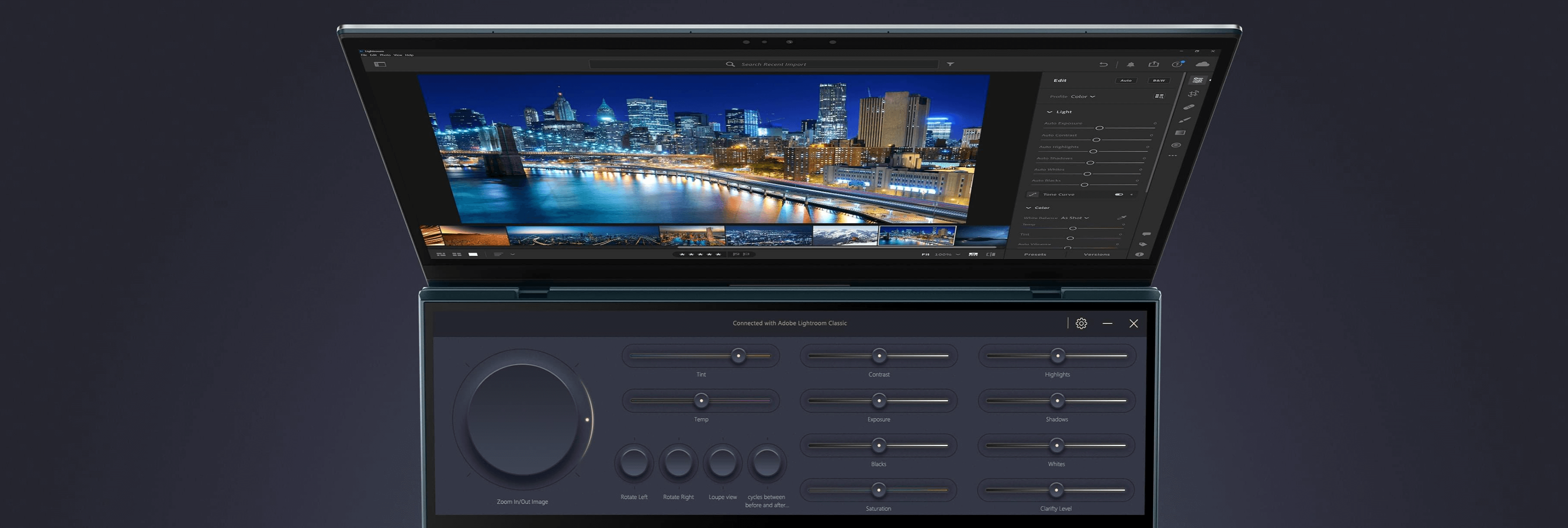Image resolution: width=1568 pixels, height=528 pixels.
Task: Click the cloud sync status icon
Action: pos(1202,64)
